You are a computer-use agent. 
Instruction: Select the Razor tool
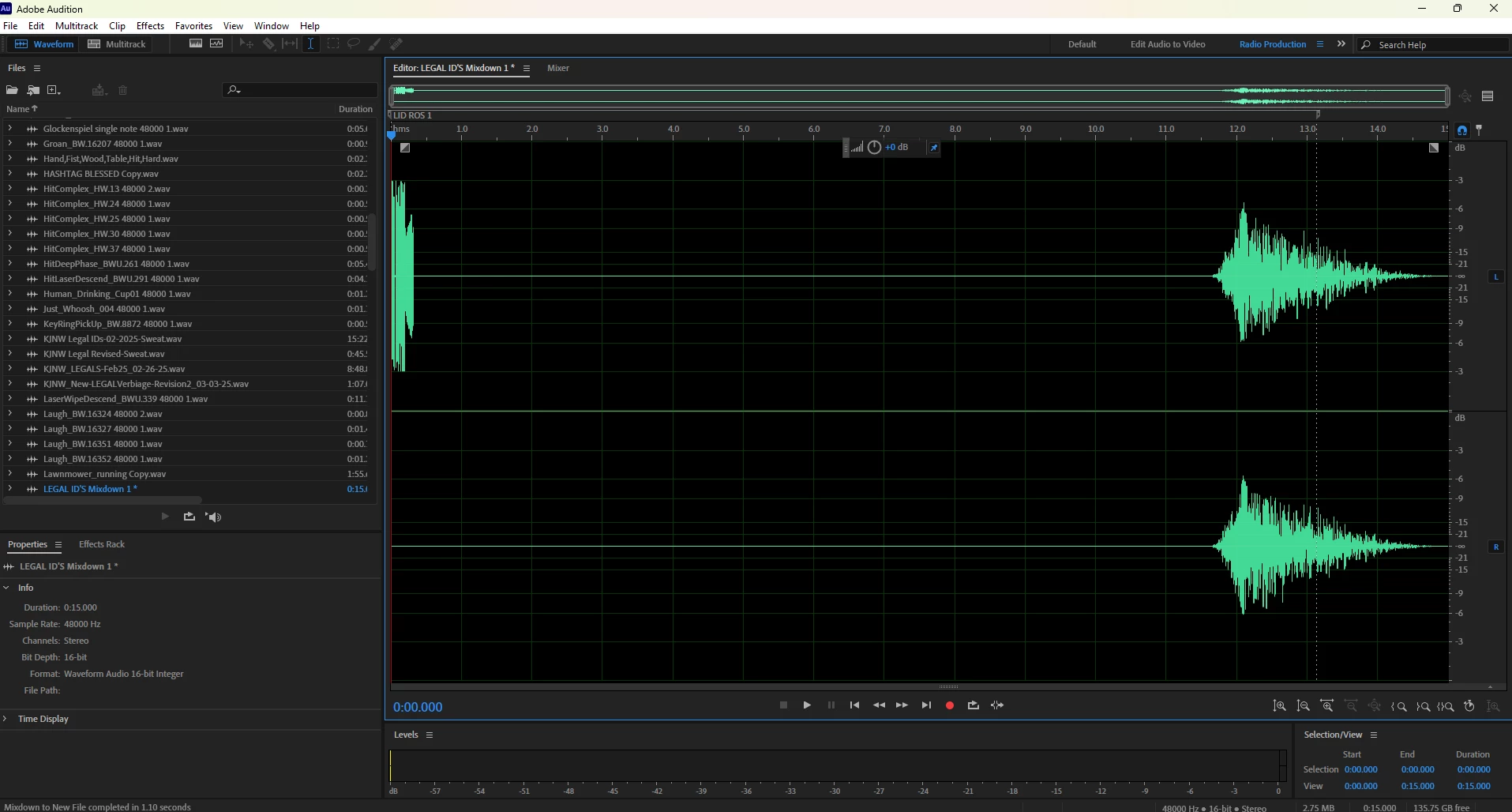coord(268,44)
